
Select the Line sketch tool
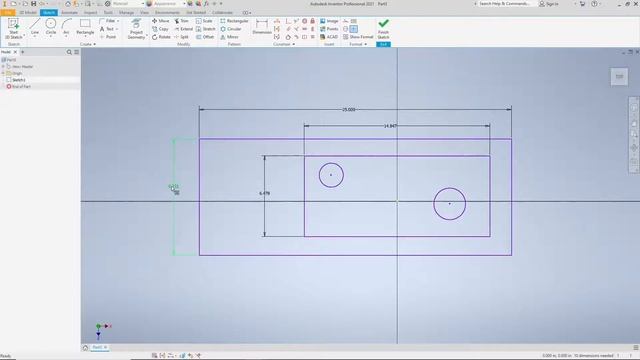coord(35,27)
